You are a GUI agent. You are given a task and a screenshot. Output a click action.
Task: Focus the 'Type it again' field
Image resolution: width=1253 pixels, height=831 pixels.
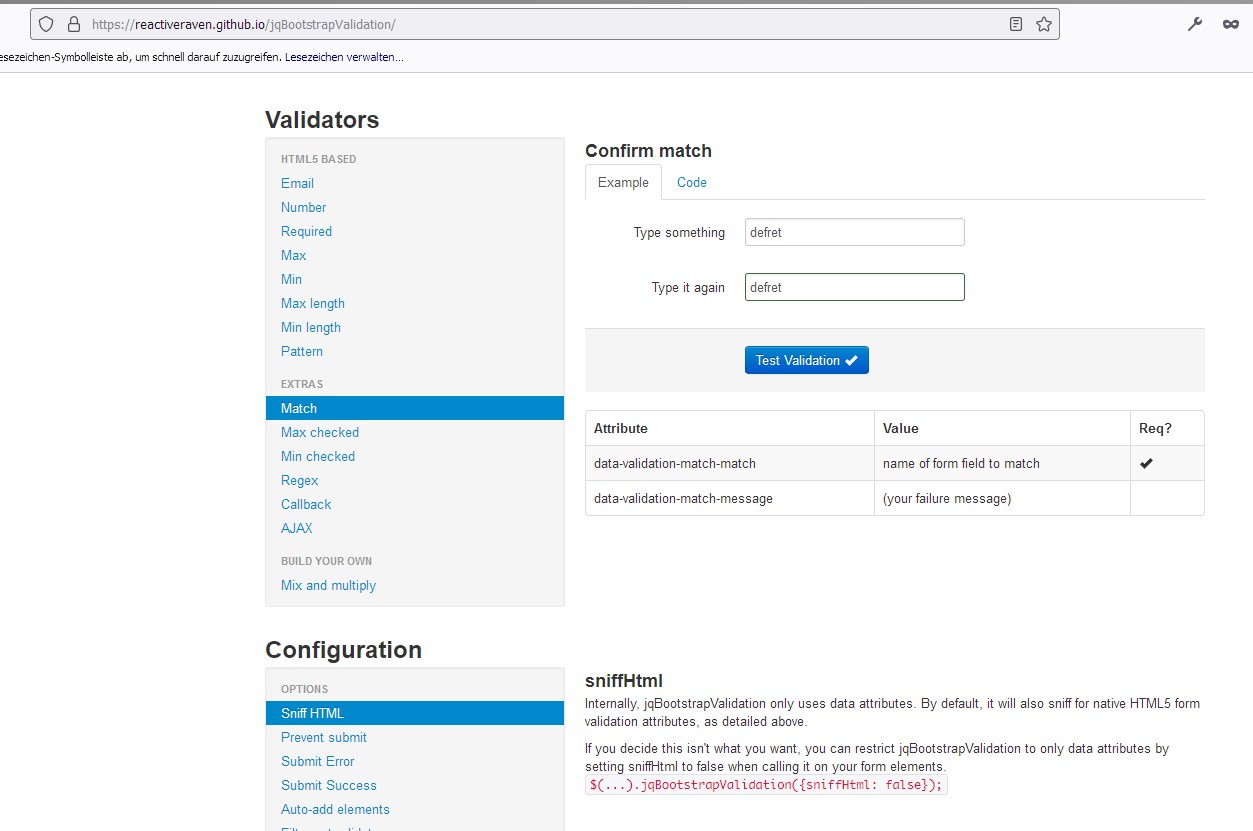point(854,287)
